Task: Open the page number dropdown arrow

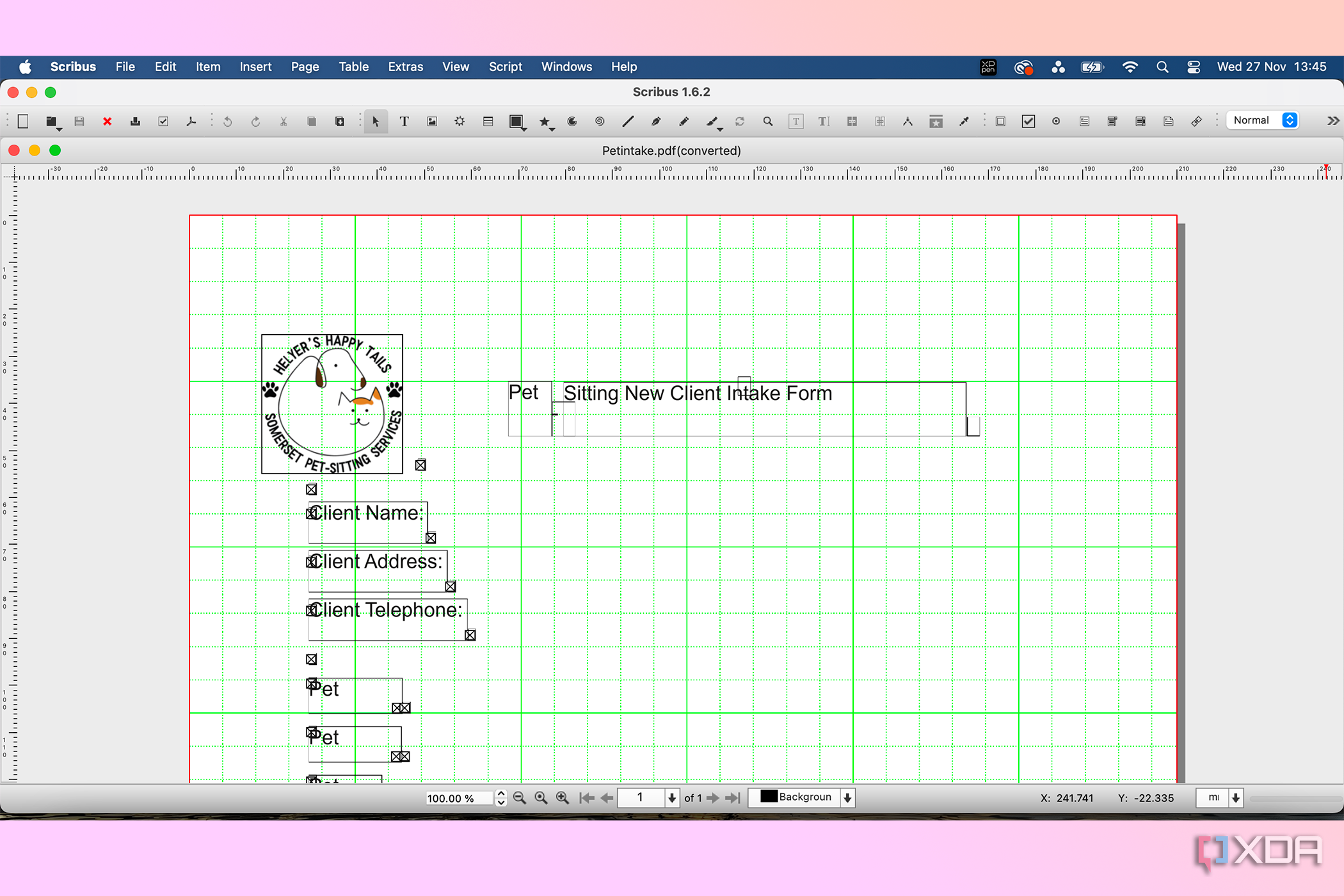Action: (671, 798)
